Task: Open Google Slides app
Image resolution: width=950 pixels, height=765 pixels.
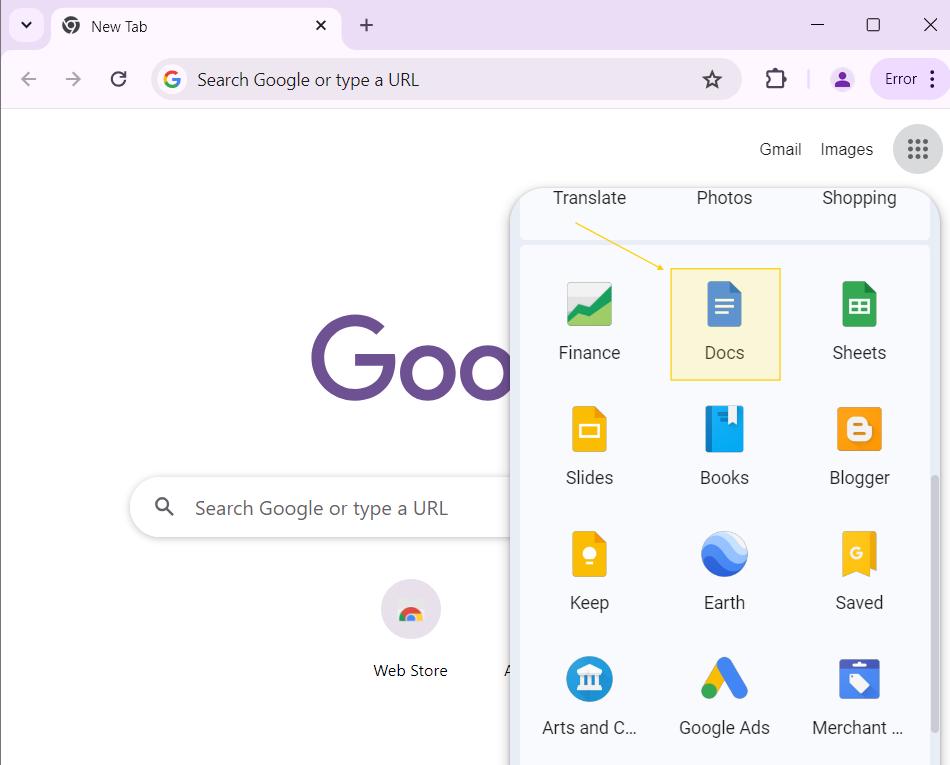Action: coord(589,448)
